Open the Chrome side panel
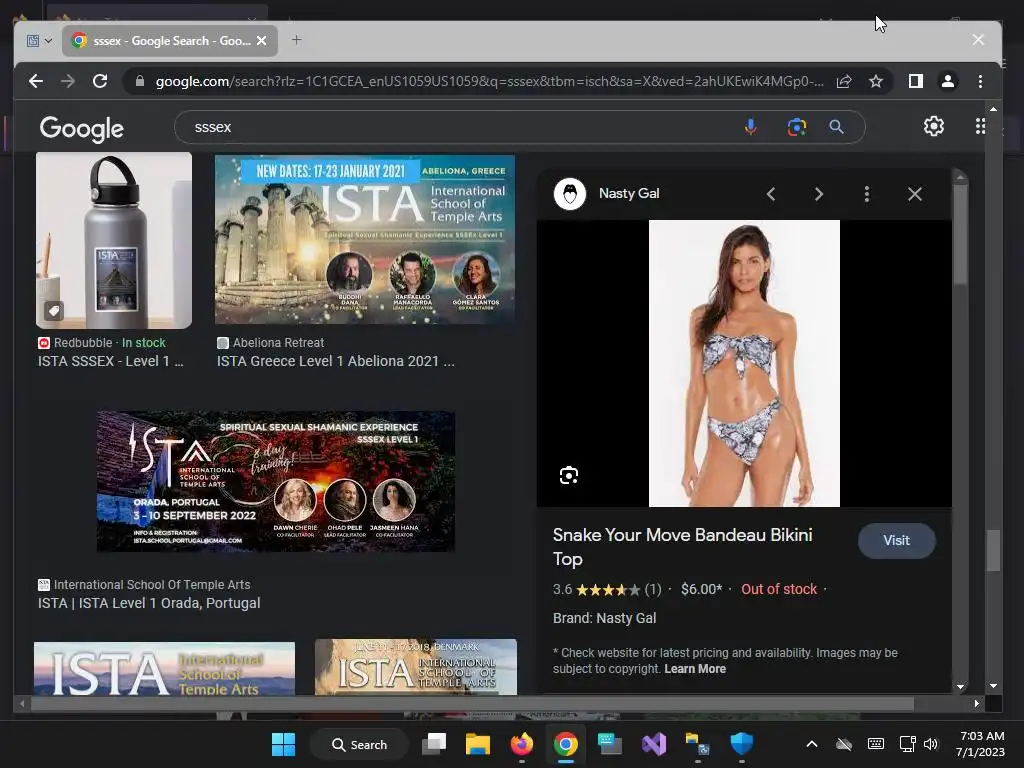This screenshot has height=768, width=1024. click(916, 81)
